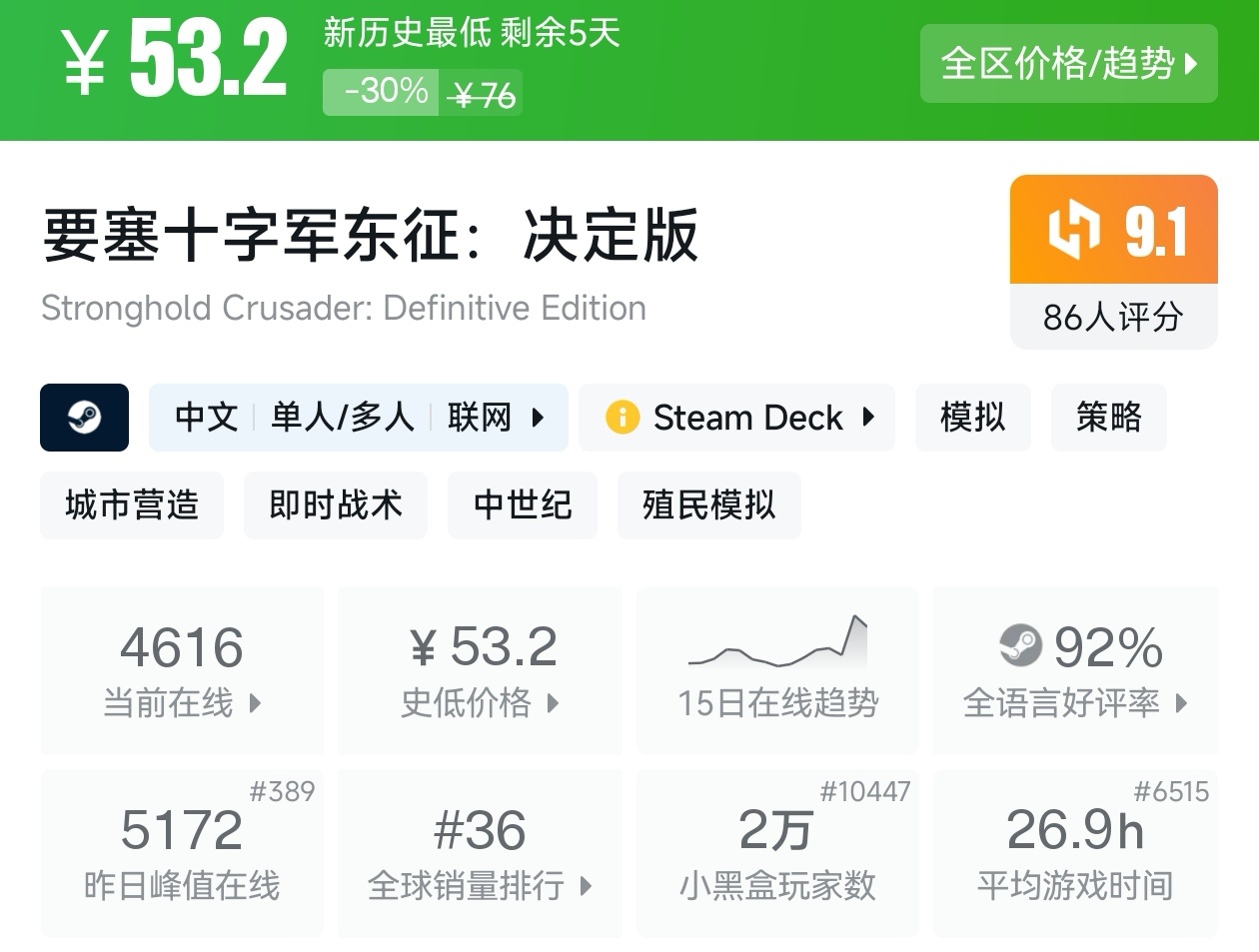Tap the ¥53.2 current price
Image resolution: width=1259 pixels, height=952 pixels.
pyautogui.click(x=174, y=60)
